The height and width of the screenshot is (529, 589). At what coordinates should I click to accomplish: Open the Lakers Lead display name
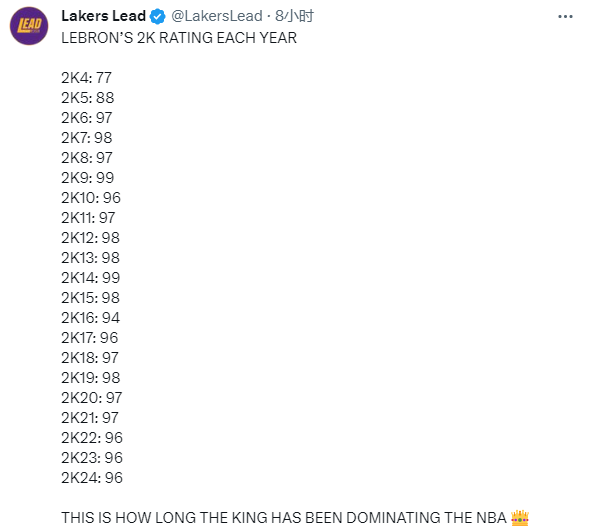[104, 16]
